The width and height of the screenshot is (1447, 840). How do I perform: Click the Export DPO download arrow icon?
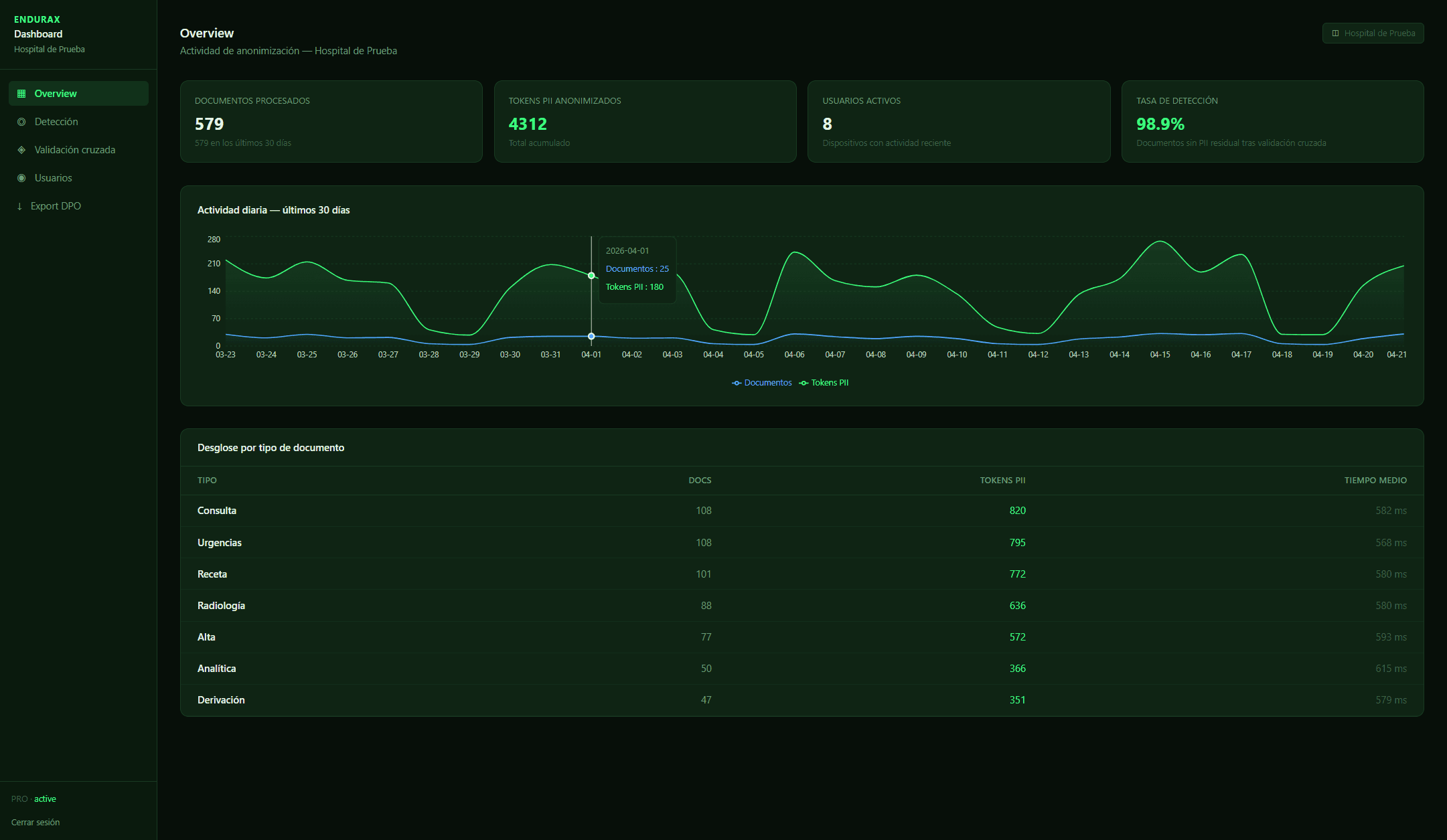pyautogui.click(x=20, y=205)
